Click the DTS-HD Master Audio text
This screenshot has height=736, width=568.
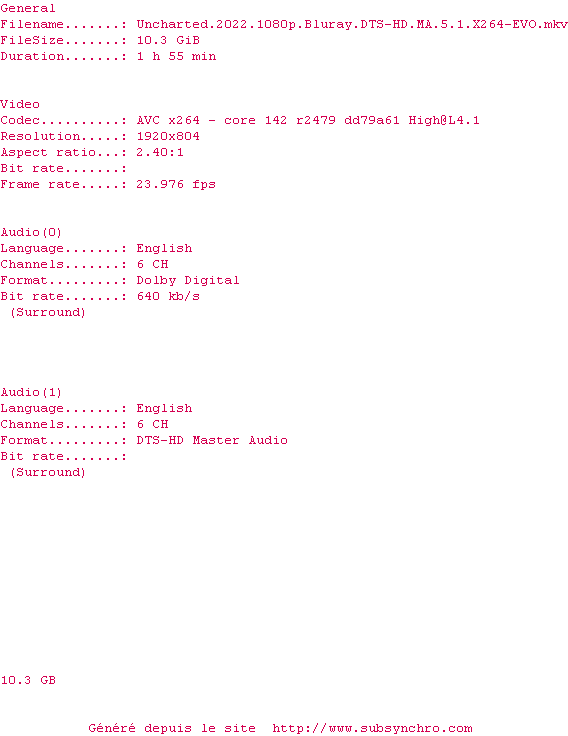(212, 440)
